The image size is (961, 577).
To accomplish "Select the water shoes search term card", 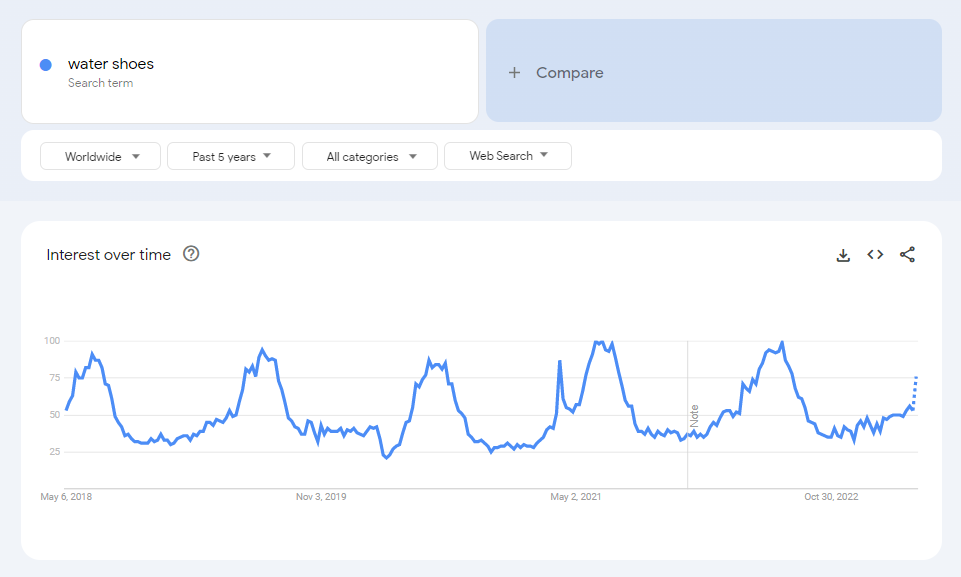I will tap(249, 71).
